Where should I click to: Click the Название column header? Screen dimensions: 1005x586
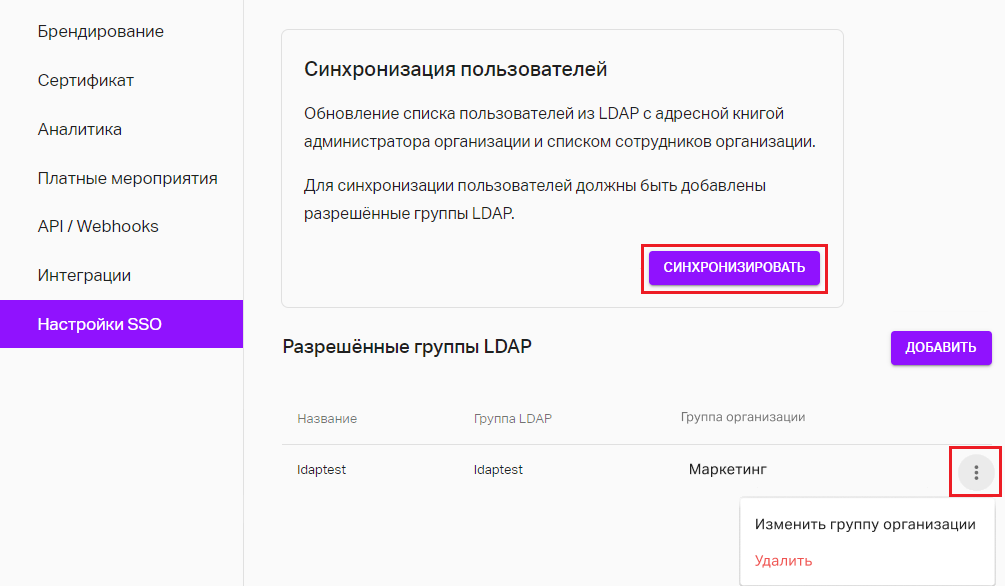click(327, 419)
